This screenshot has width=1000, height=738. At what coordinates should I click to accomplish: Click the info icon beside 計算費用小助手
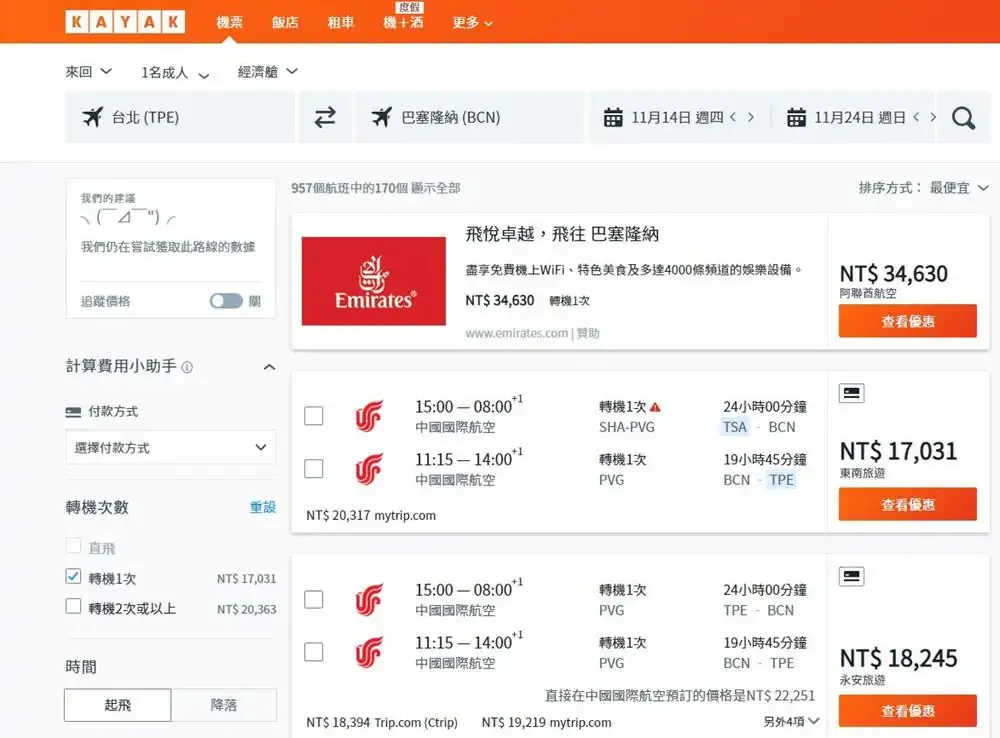pyautogui.click(x=188, y=367)
